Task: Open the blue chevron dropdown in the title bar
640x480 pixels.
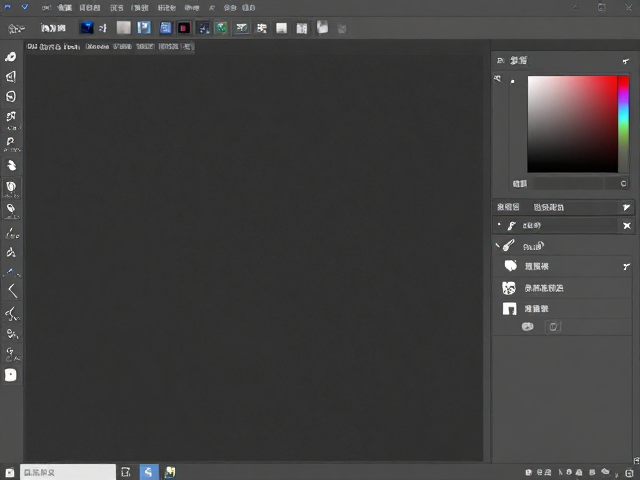Action: 25,7
